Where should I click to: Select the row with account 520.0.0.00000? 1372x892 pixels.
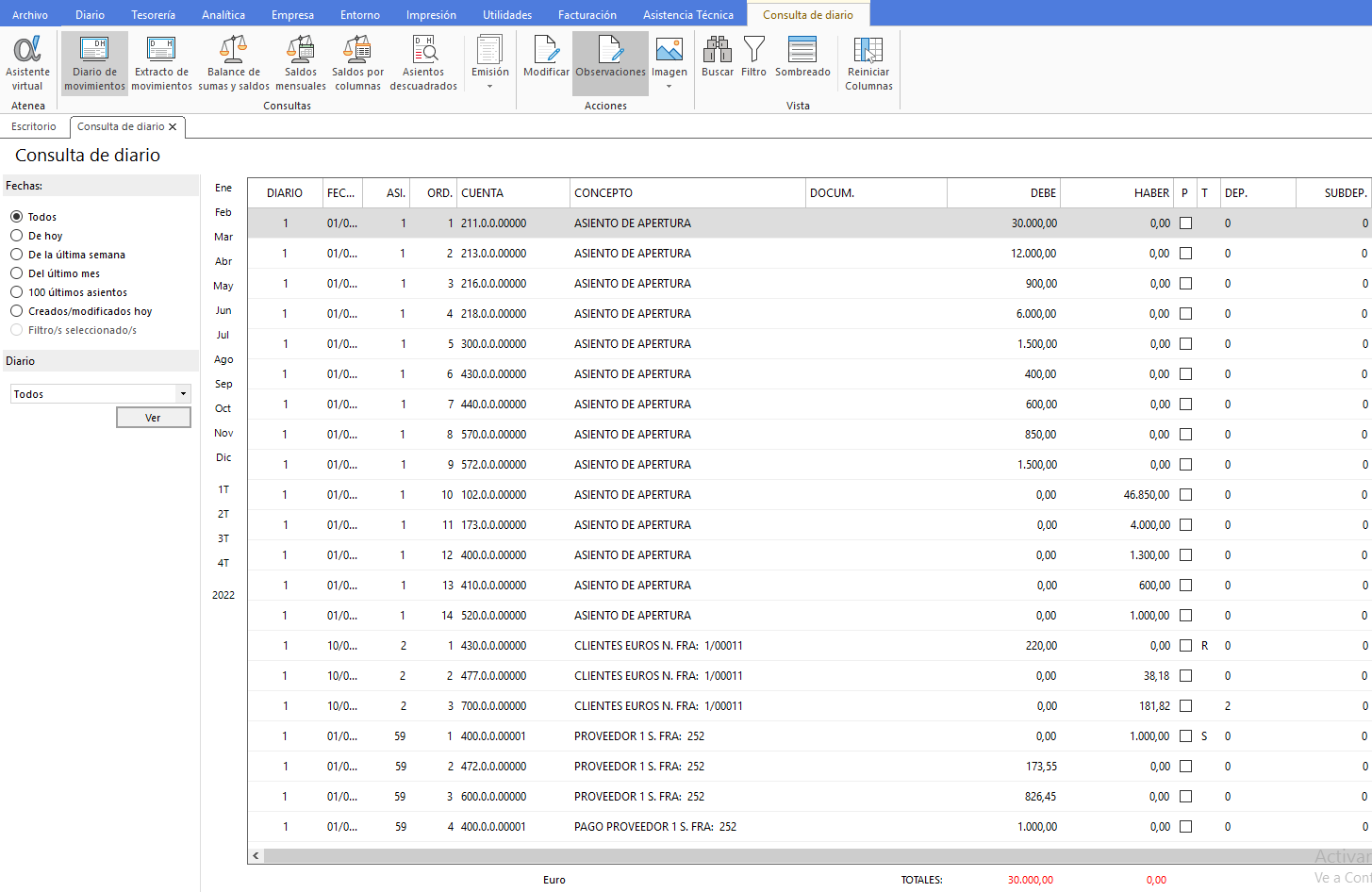click(x=809, y=616)
